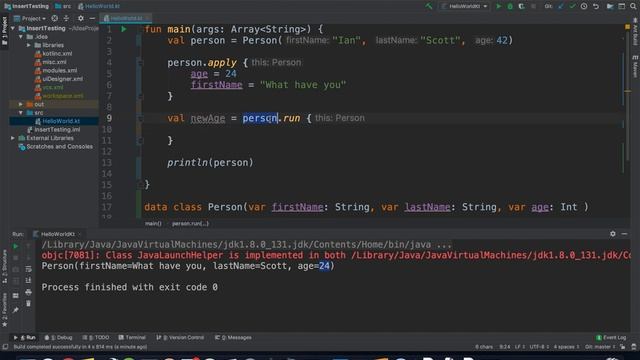Open the Project view selector dropdown
This screenshot has width=640, height=360.
30,18
